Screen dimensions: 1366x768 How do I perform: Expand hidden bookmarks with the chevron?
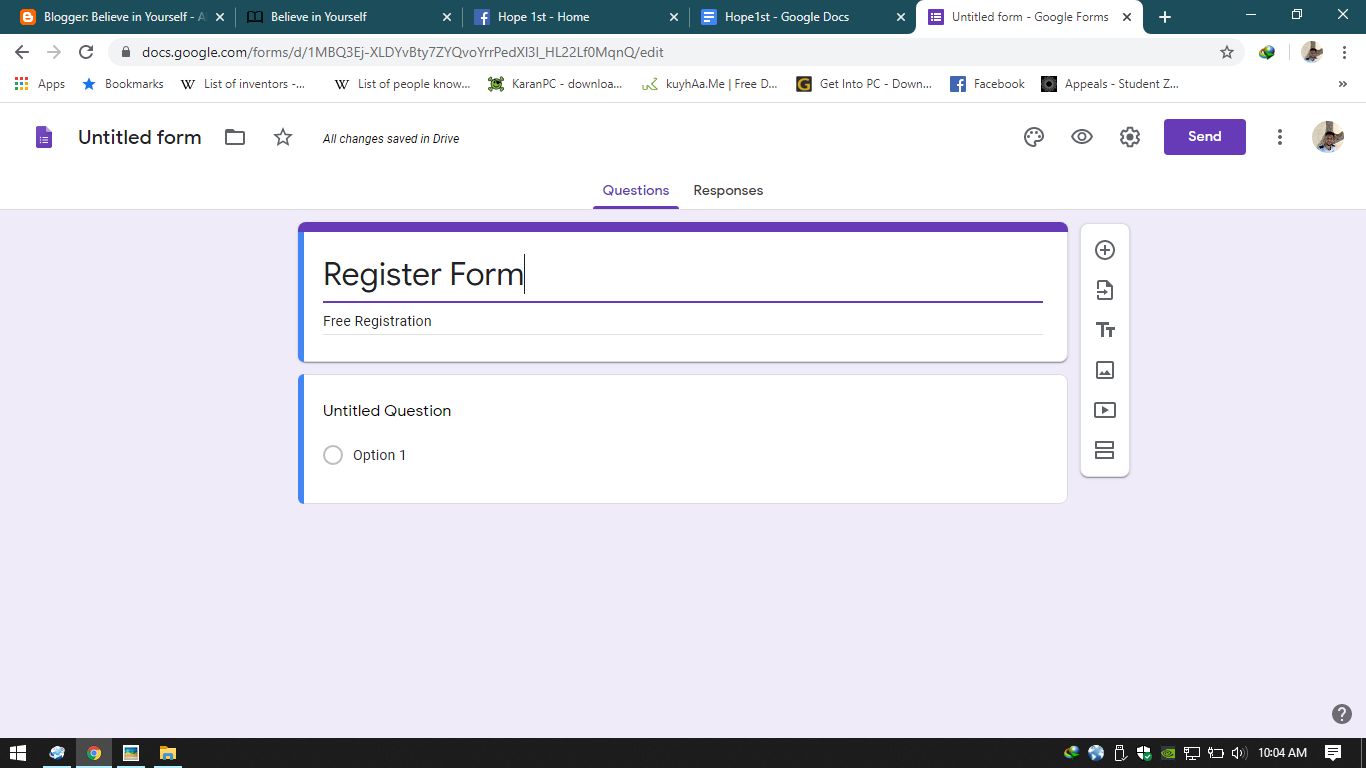click(x=1342, y=84)
